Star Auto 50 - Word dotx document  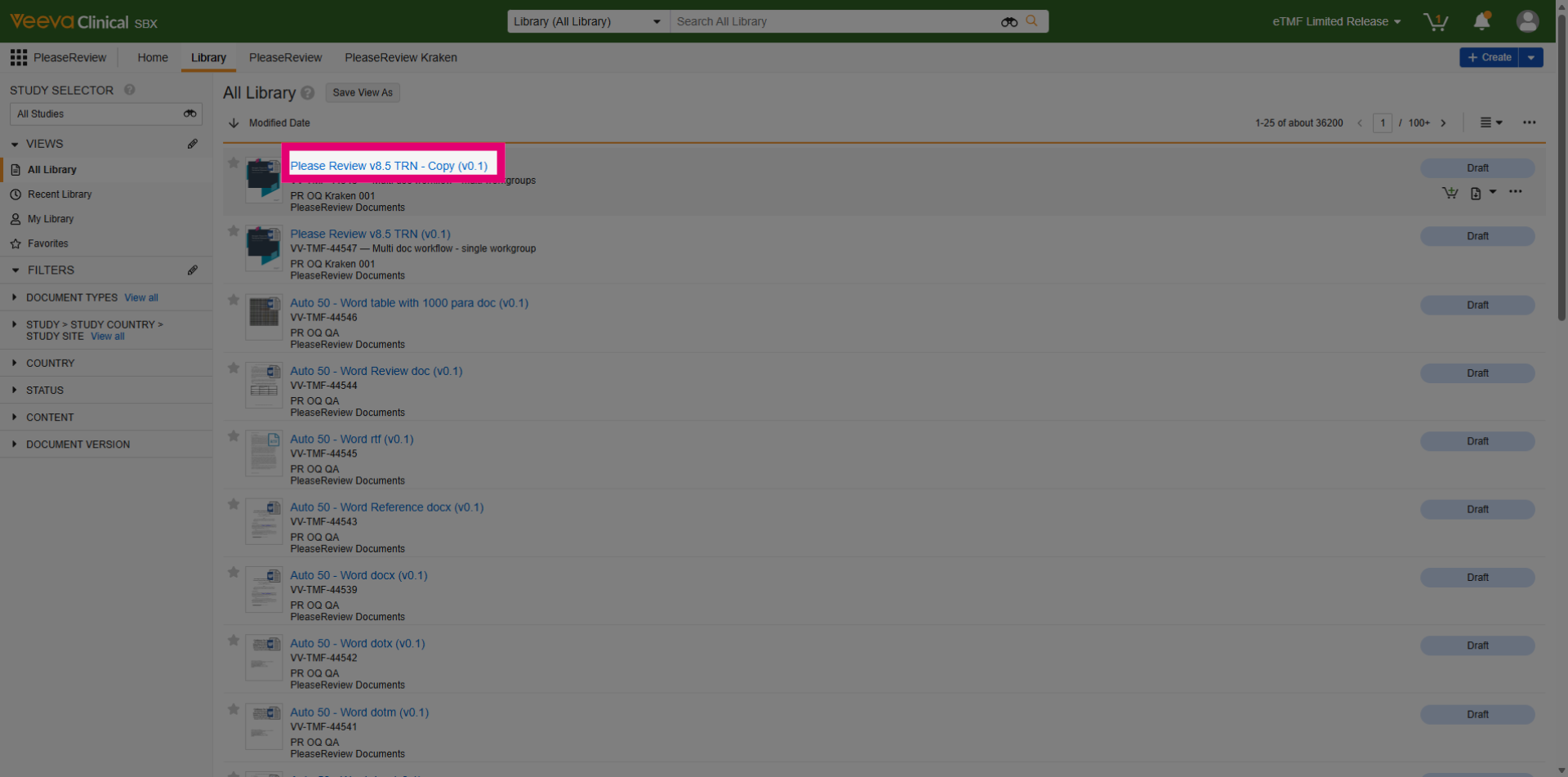coord(234,641)
